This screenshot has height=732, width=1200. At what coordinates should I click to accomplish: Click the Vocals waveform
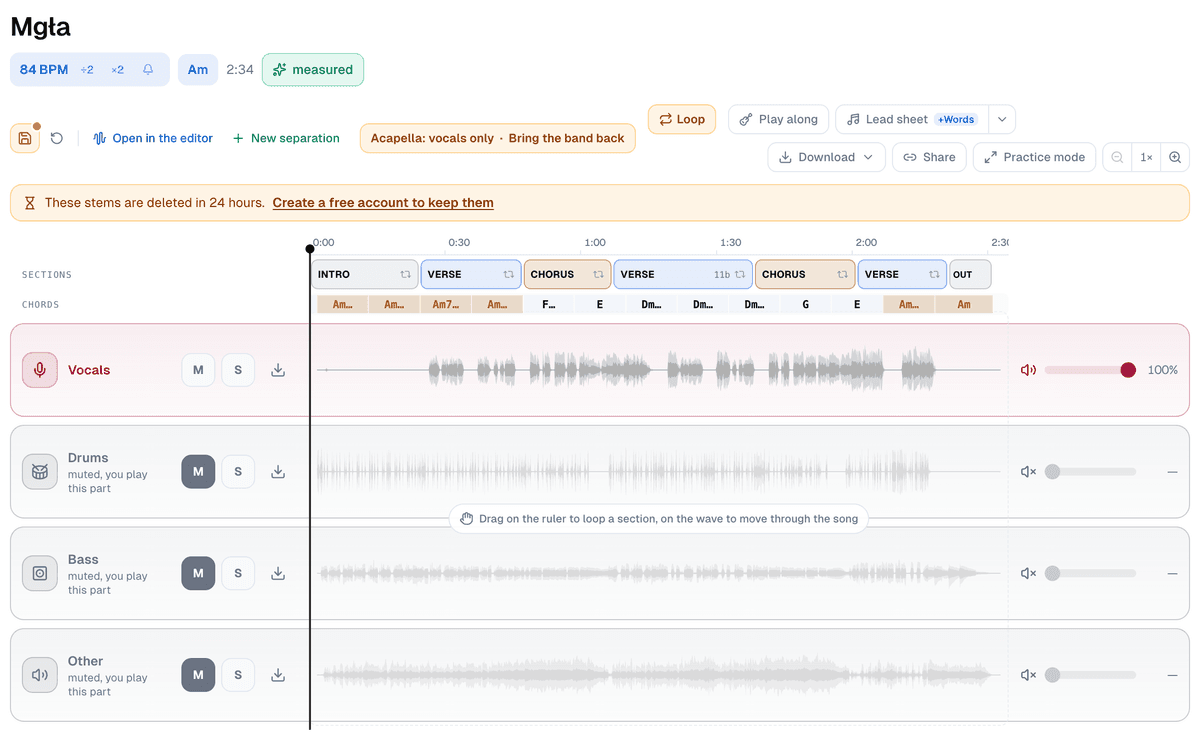coord(658,370)
